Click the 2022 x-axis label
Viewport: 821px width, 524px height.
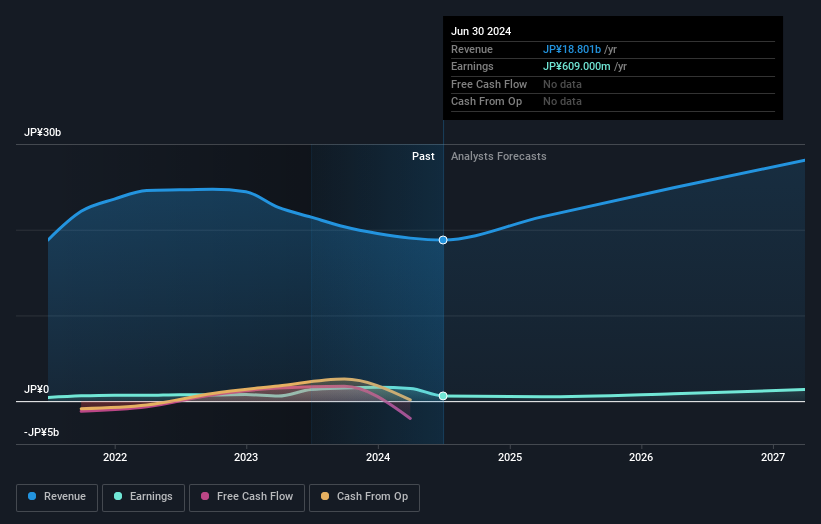pos(115,457)
